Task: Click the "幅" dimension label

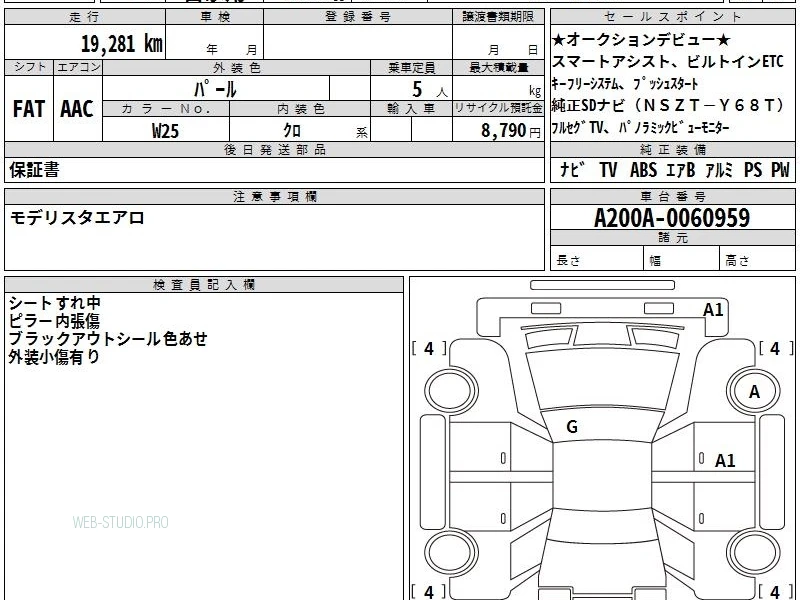Action: click(655, 261)
